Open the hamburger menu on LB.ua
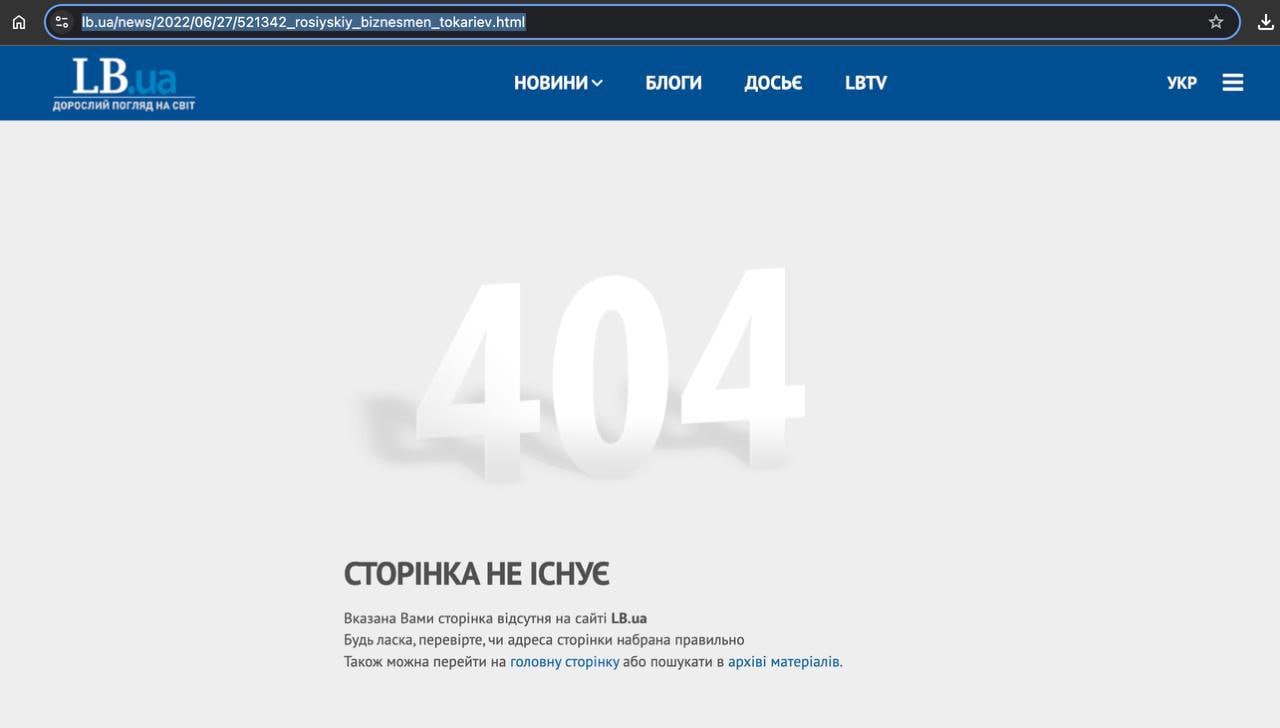This screenshot has height=728, width=1280. tap(1233, 83)
